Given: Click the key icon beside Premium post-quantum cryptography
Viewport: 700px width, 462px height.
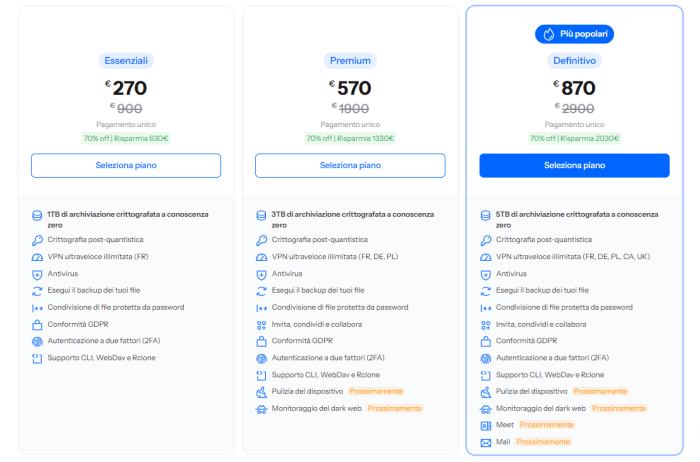Looking at the screenshot, I should (261, 241).
